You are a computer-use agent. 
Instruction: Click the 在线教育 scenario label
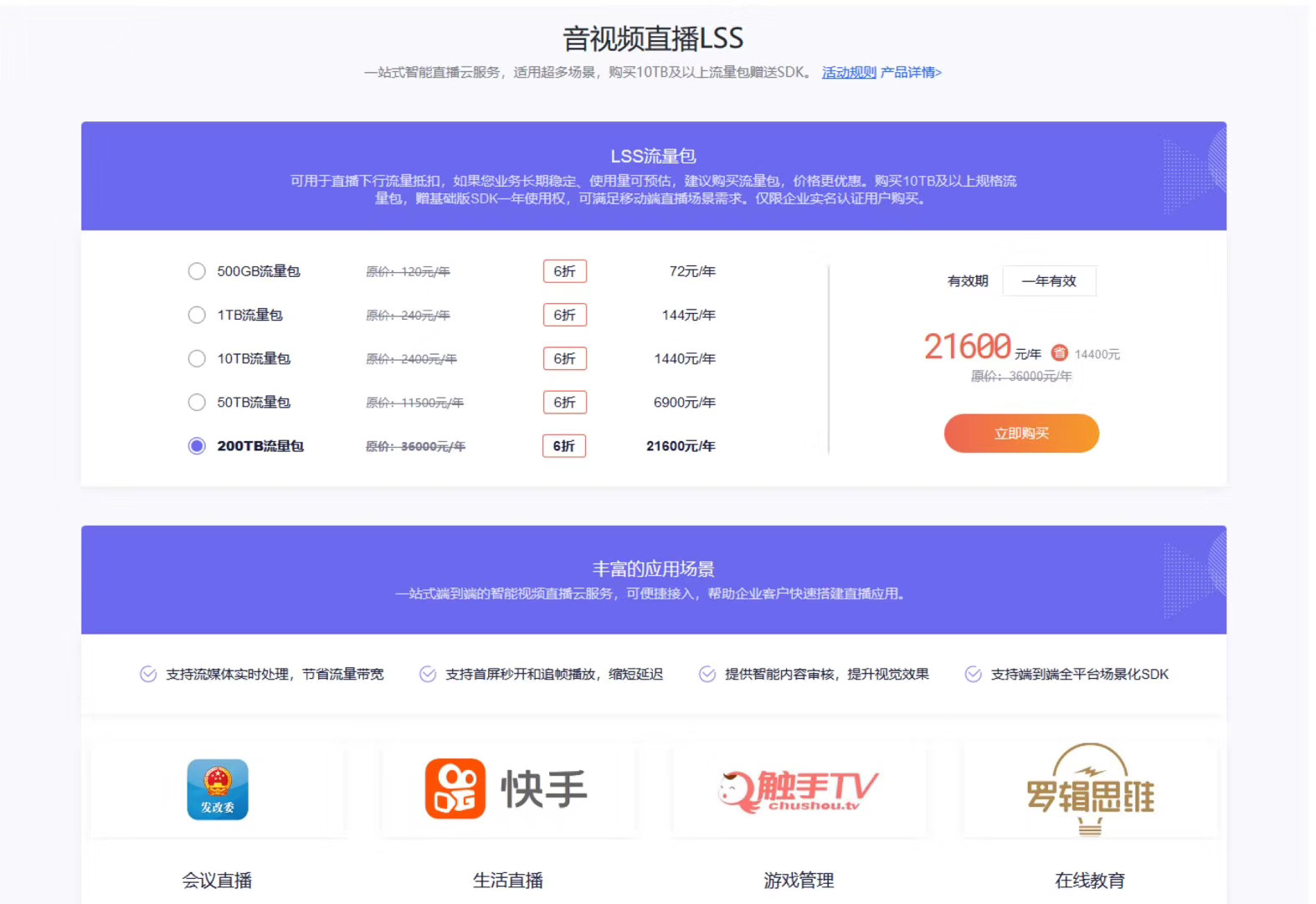pos(1089,881)
